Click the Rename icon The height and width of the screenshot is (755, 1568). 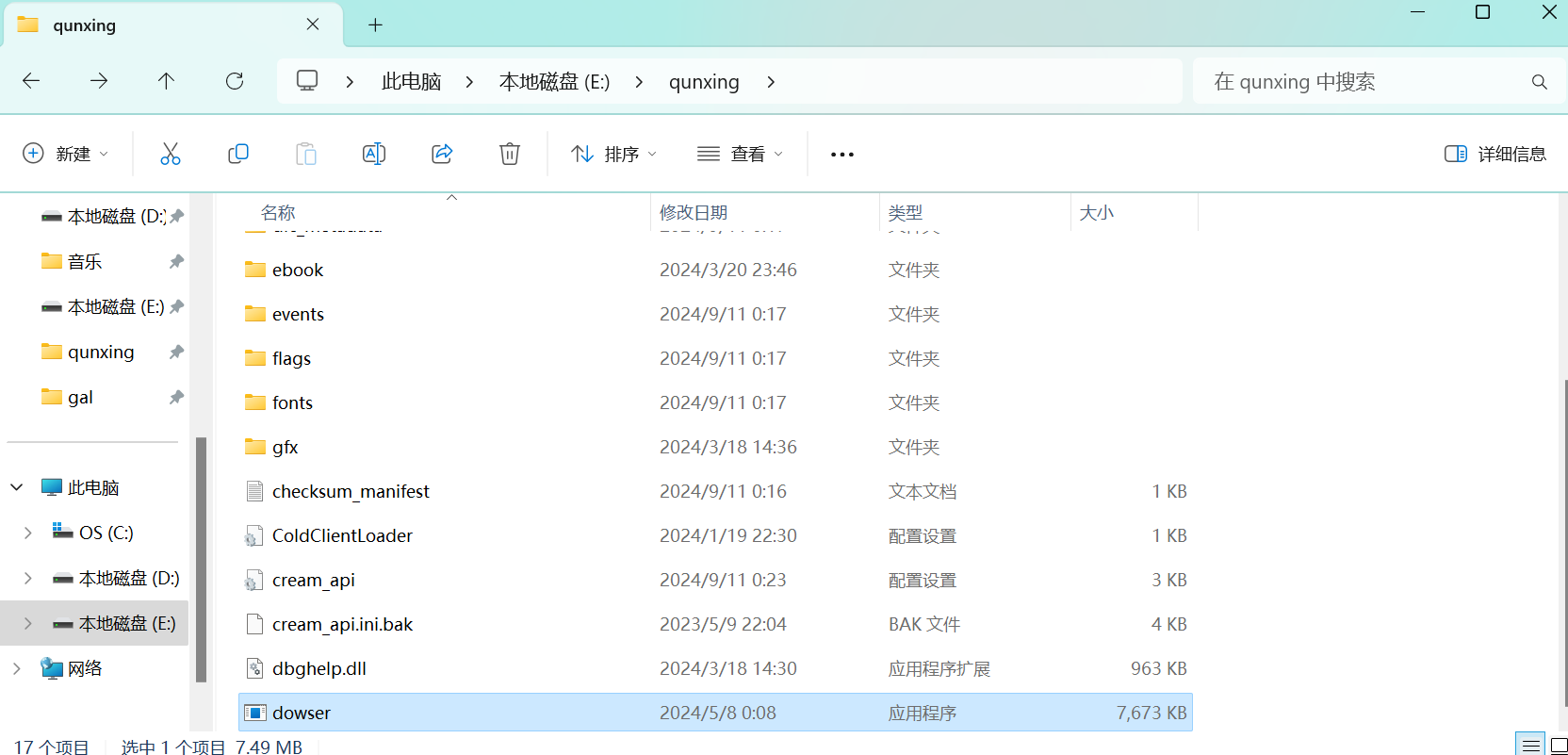(374, 154)
